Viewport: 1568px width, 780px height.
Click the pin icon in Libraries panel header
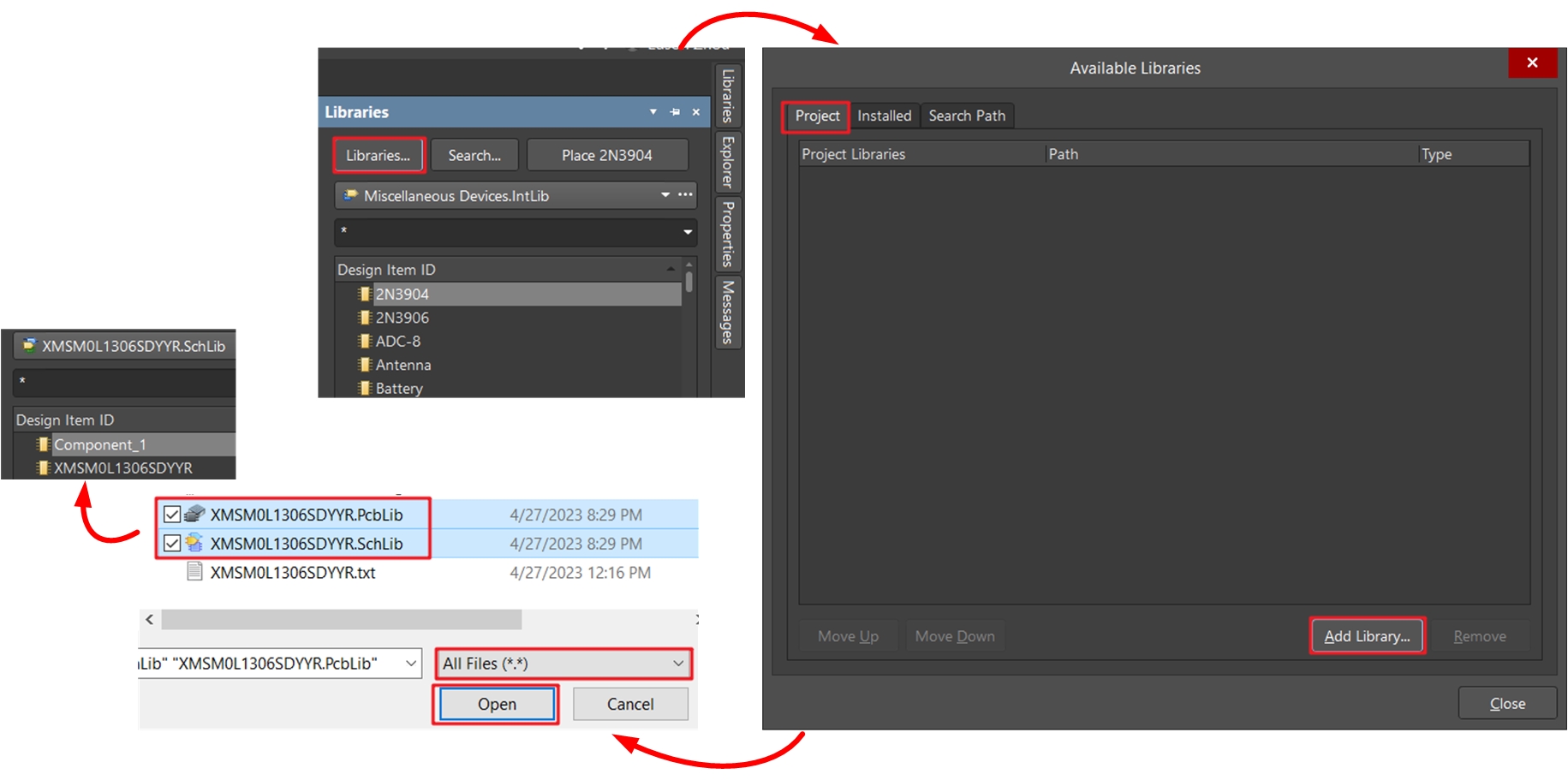pos(675,112)
